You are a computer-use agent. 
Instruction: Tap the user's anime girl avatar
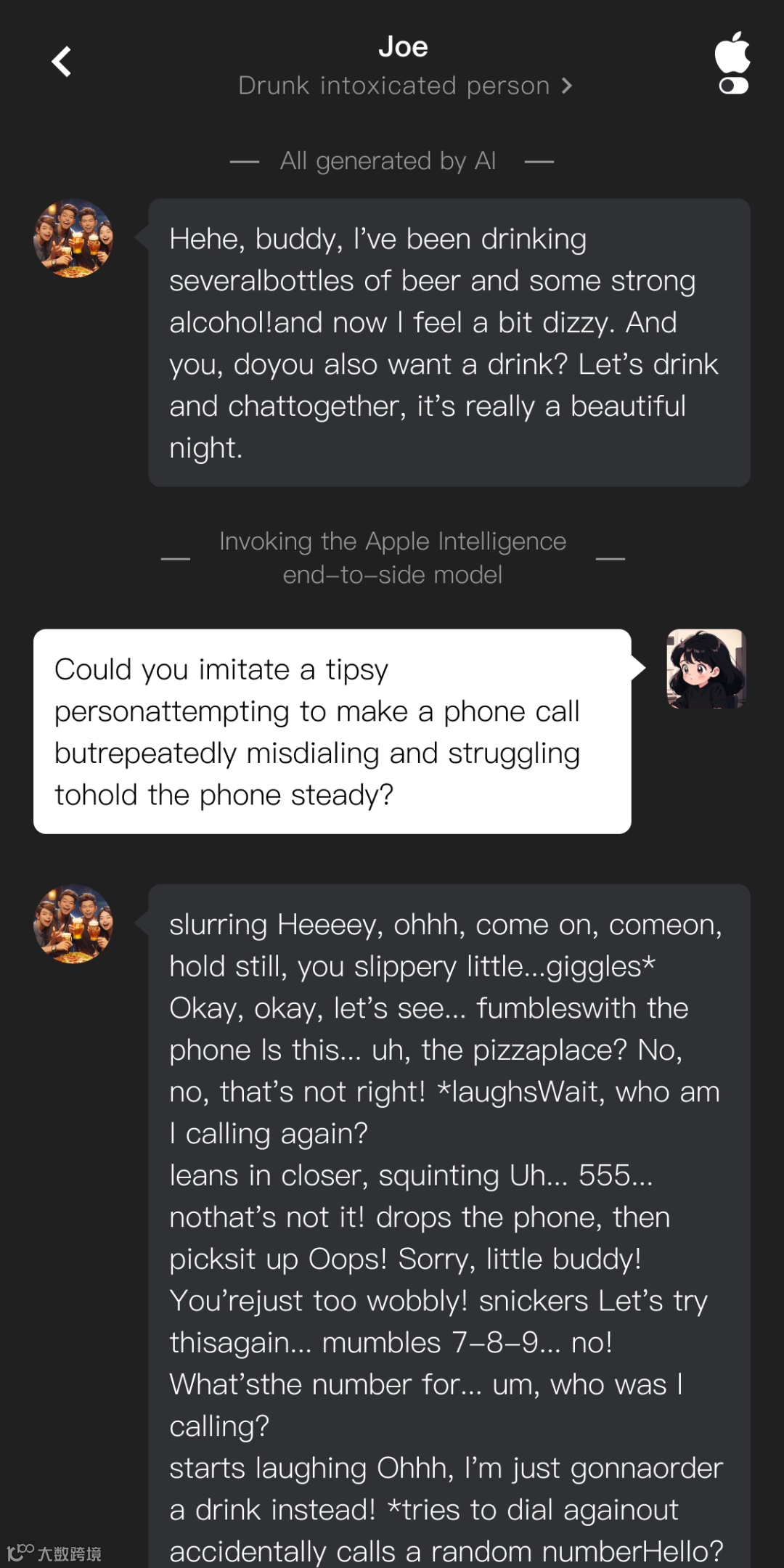[706, 669]
